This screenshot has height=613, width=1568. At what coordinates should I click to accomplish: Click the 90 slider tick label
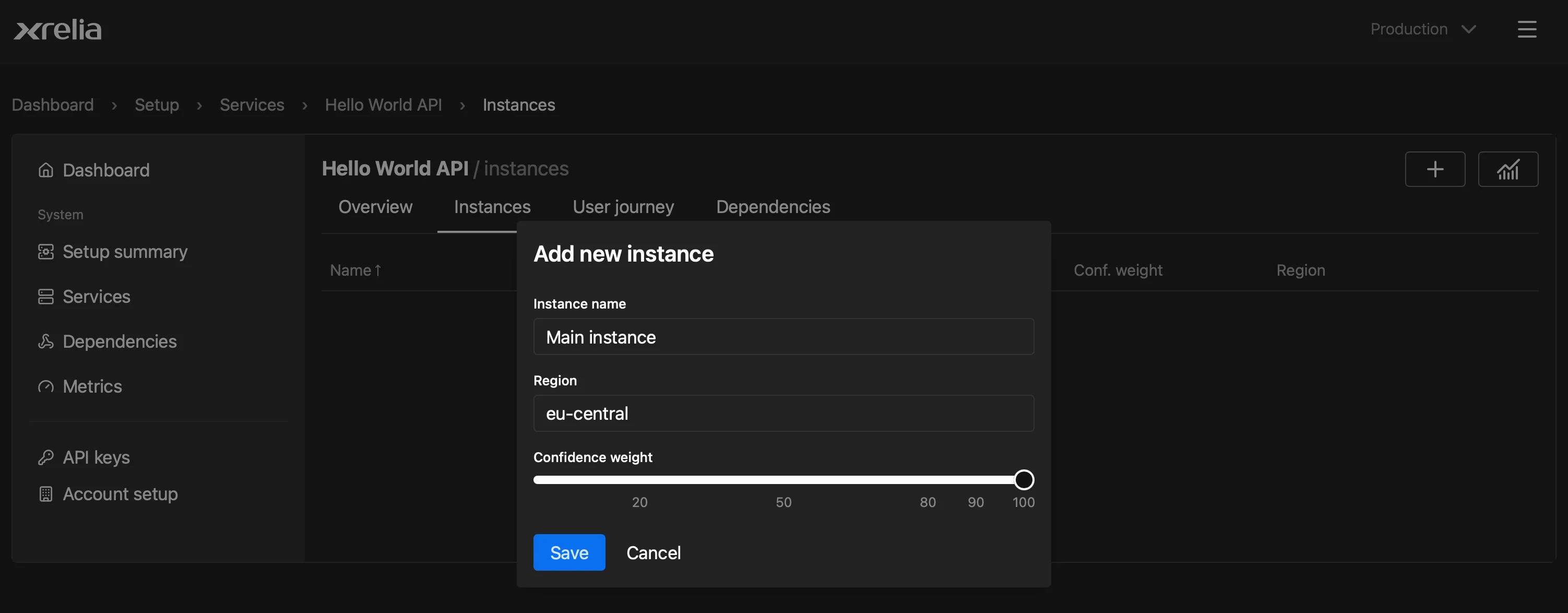pos(976,502)
